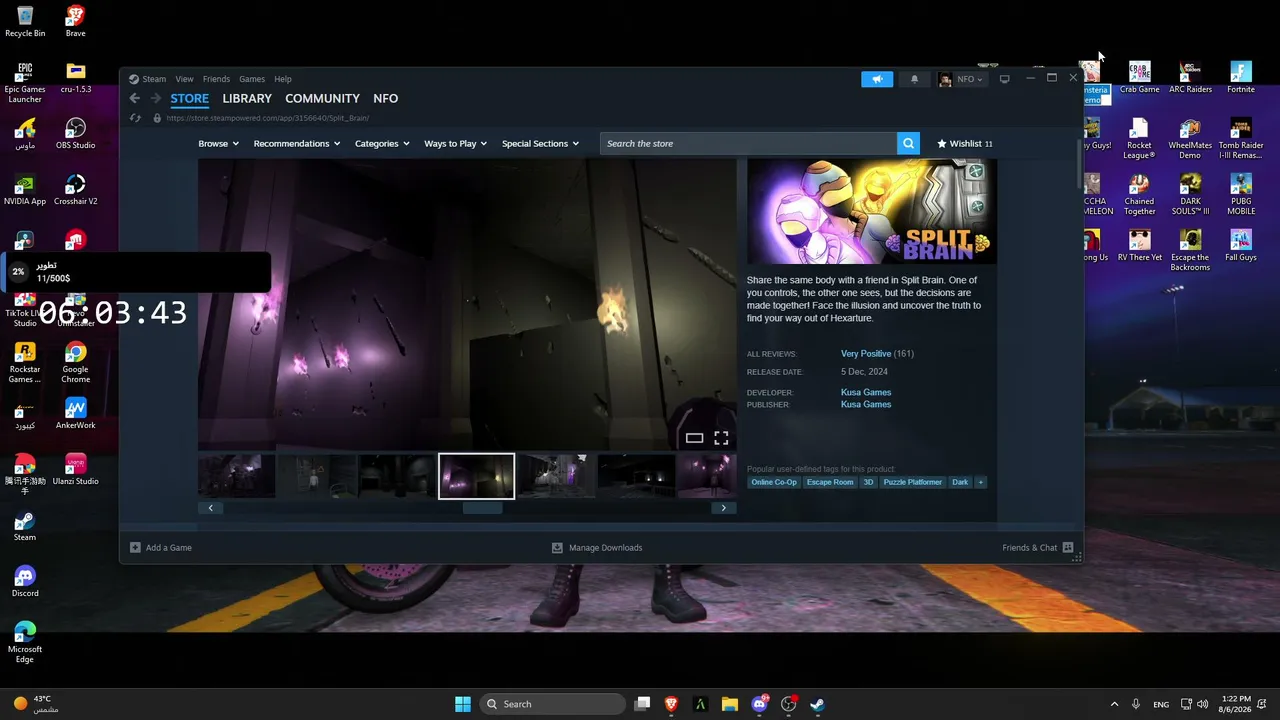Select the Fortnite desktop shortcut
The height and width of the screenshot is (720, 1280).
coord(1241,77)
